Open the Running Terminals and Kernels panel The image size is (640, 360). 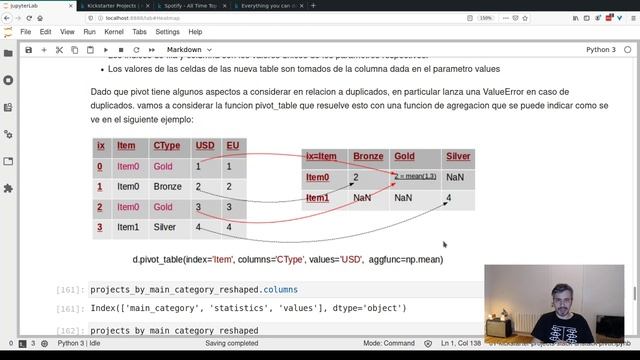pos(8,80)
